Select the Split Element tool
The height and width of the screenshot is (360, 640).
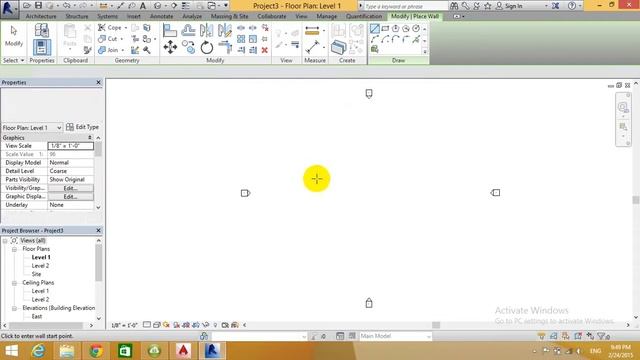241,28
